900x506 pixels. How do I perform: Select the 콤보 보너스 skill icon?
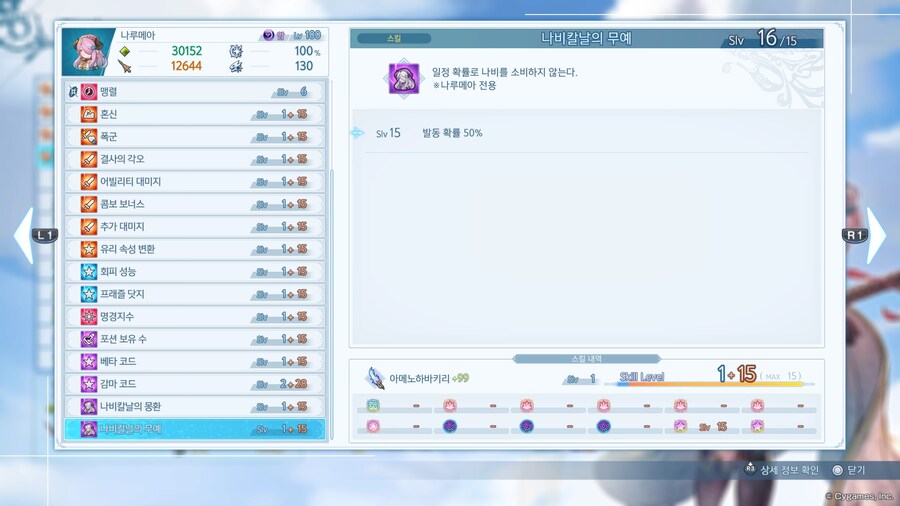pos(88,204)
